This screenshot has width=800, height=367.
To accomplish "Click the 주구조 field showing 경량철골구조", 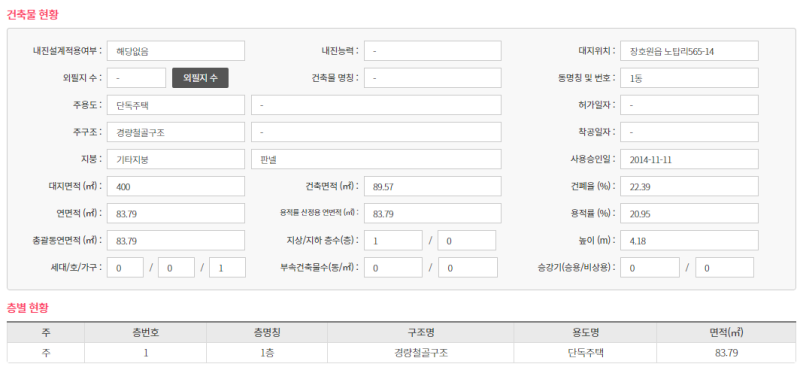I will coord(176,132).
